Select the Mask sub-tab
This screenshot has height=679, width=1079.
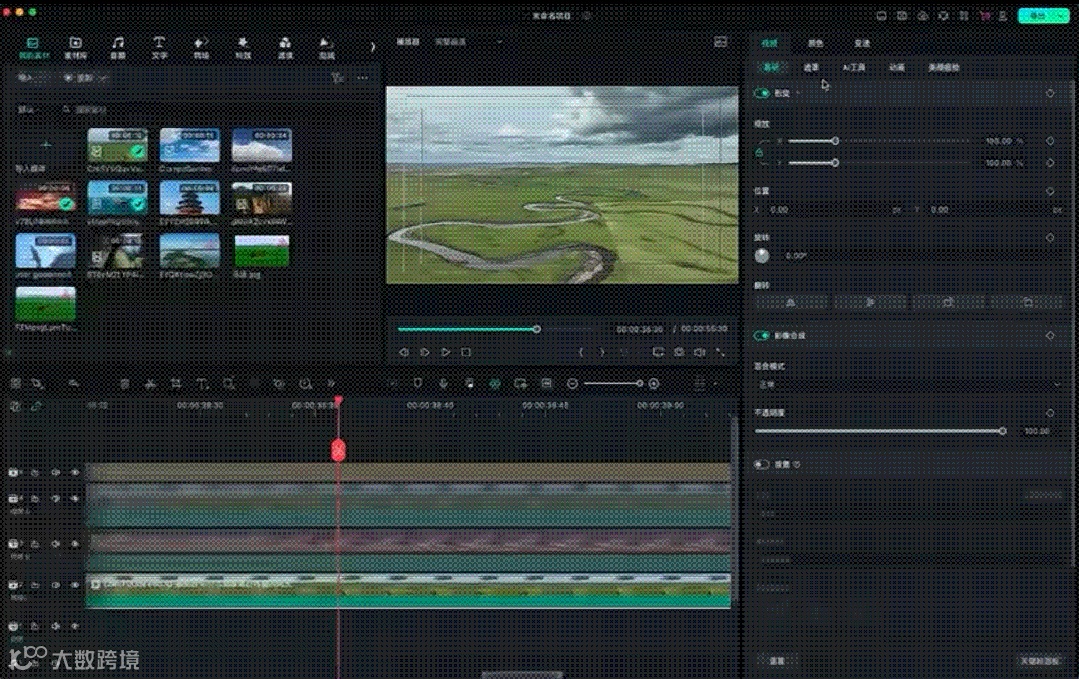click(x=811, y=67)
